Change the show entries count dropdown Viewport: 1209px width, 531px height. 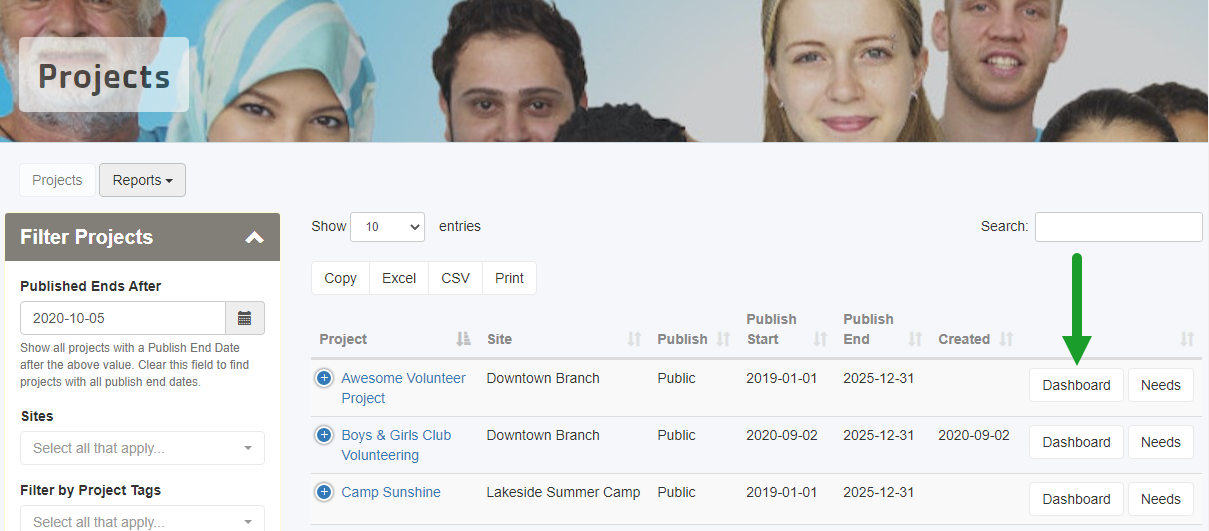(x=387, y=227)
